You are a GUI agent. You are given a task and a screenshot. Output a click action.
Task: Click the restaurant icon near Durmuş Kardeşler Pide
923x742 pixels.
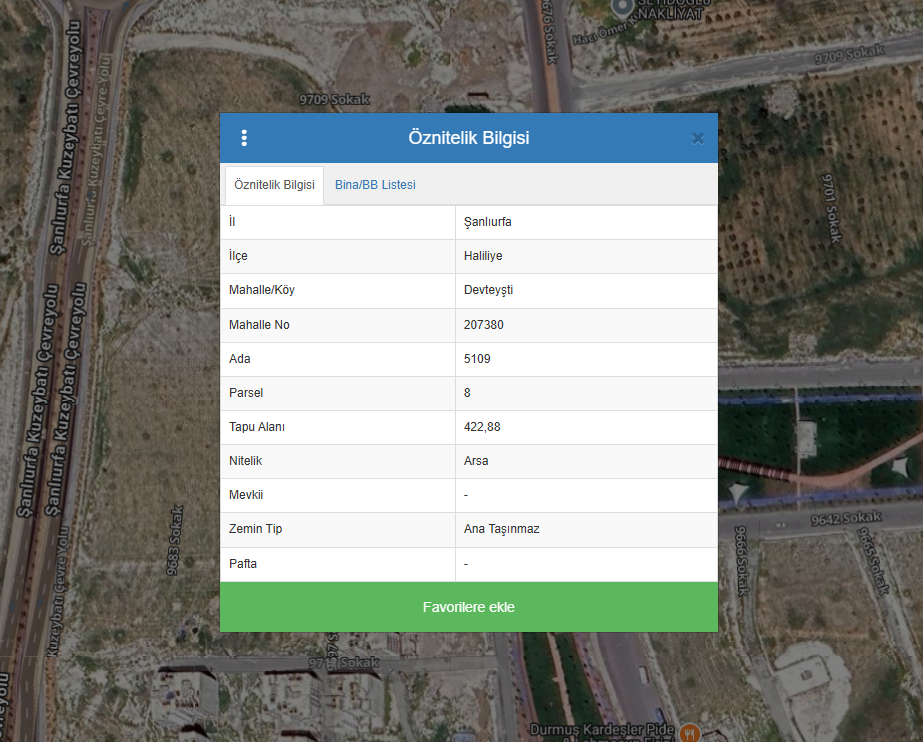point(689,732)
